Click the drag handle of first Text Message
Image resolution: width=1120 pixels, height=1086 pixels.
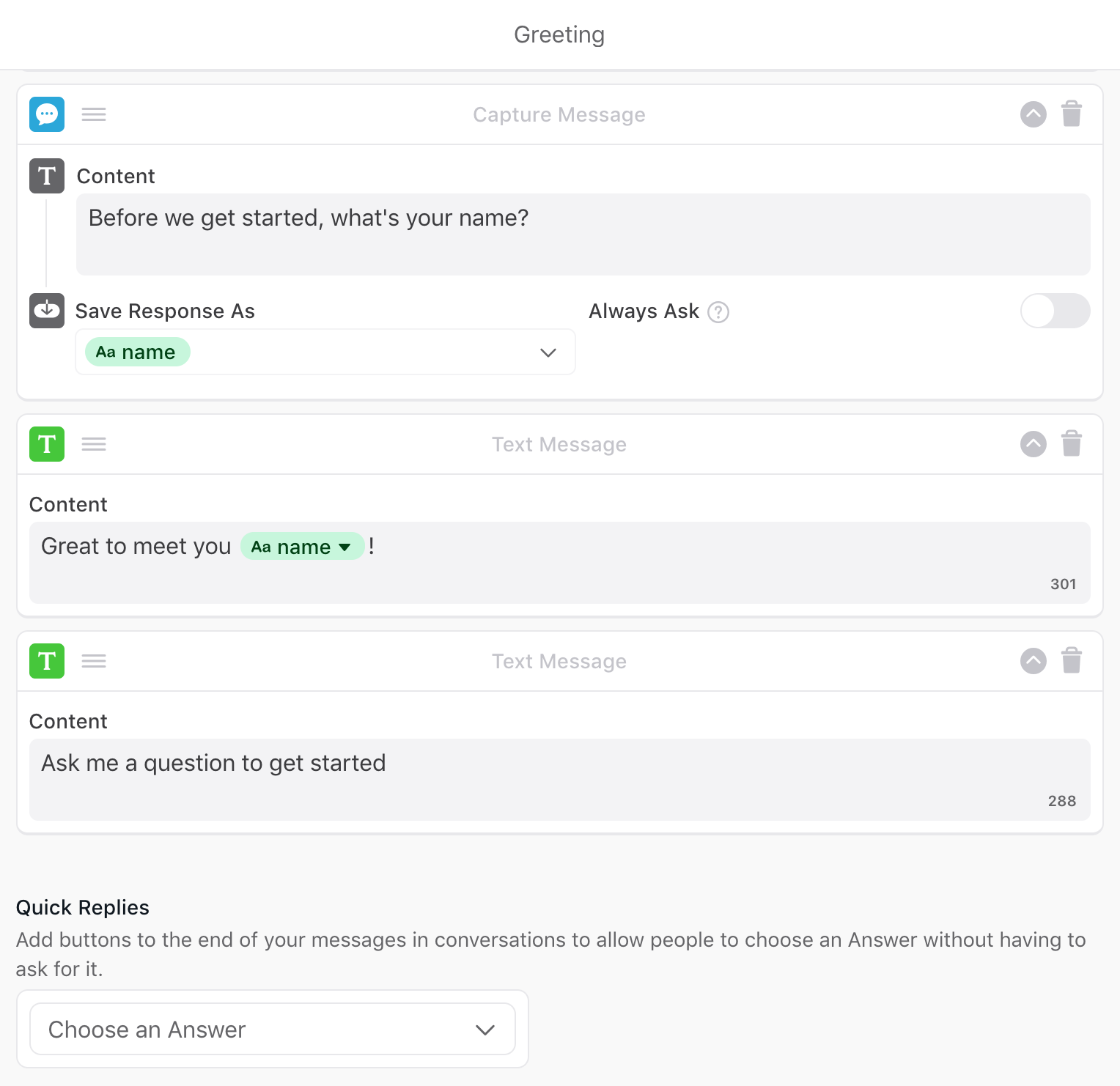click(94, 444)
